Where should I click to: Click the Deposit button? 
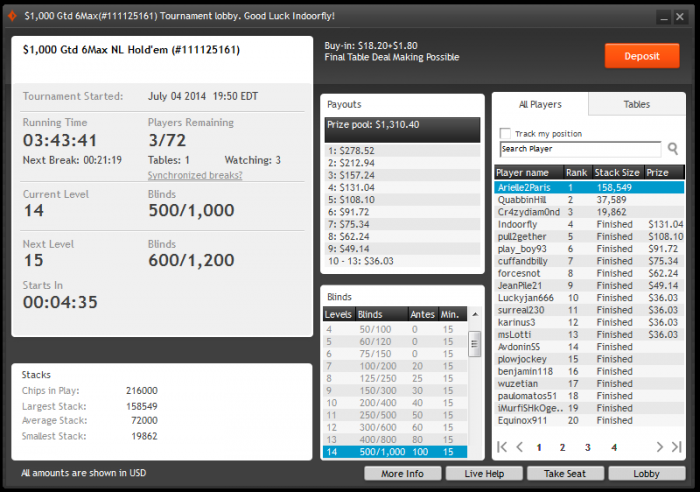coord(642,56)
